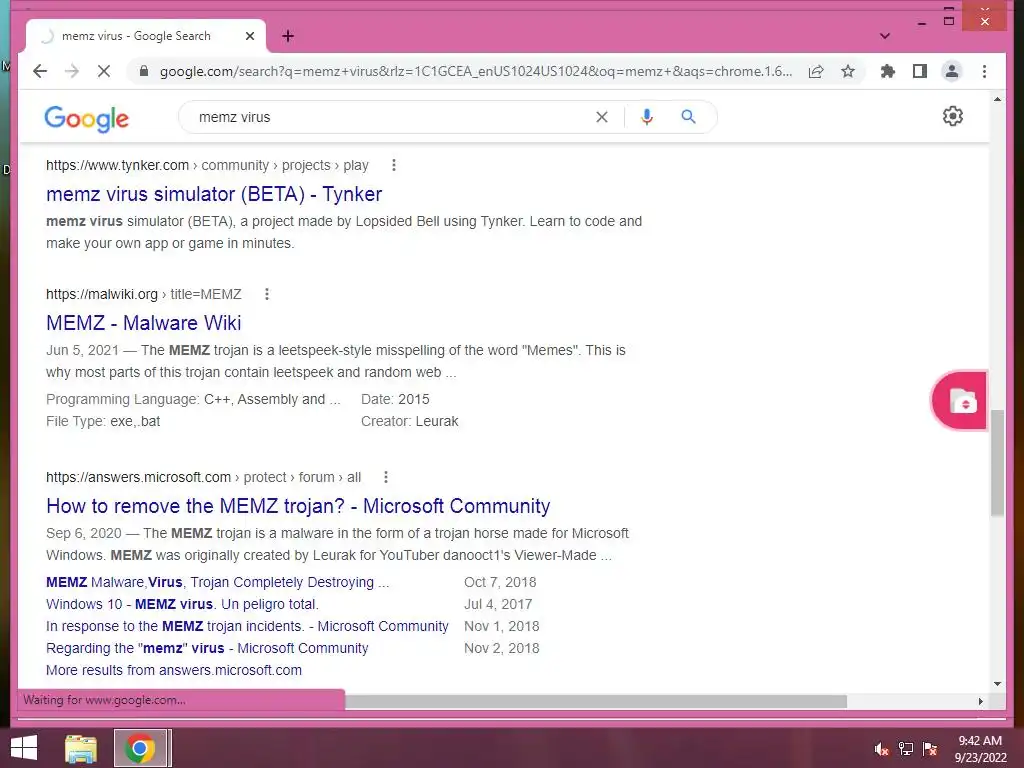Click the Jul 4, 2017 date text
Screen dimensions: 1024x768
pos(498,604)
